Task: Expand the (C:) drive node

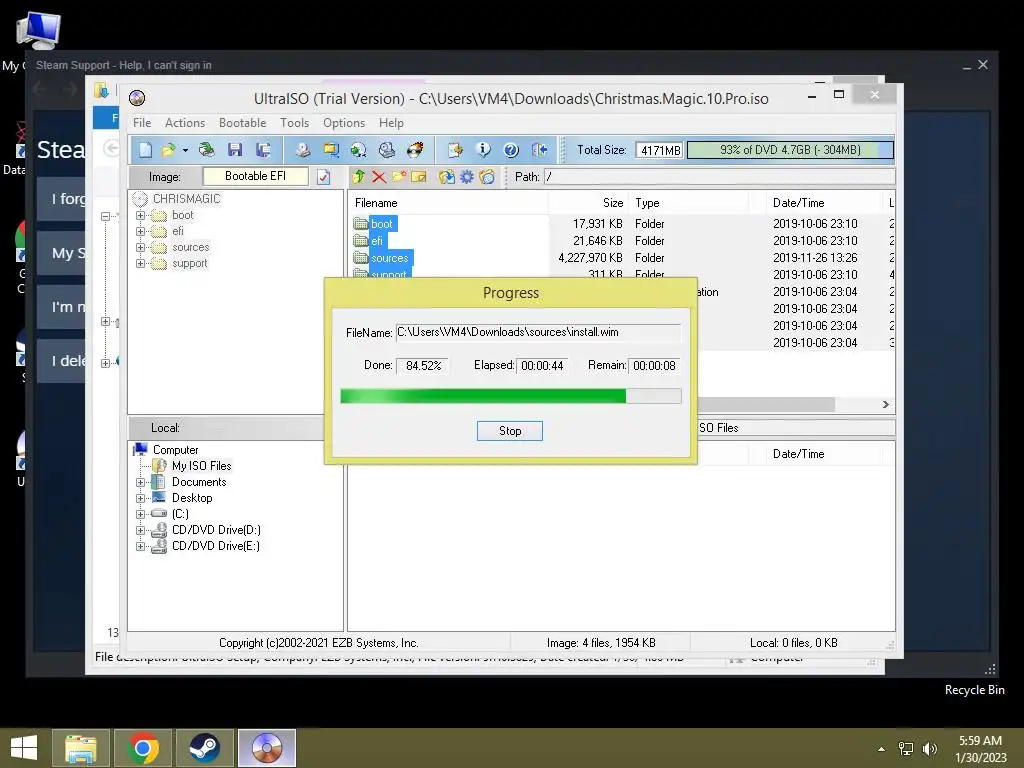Action: (x=140, y=515)
